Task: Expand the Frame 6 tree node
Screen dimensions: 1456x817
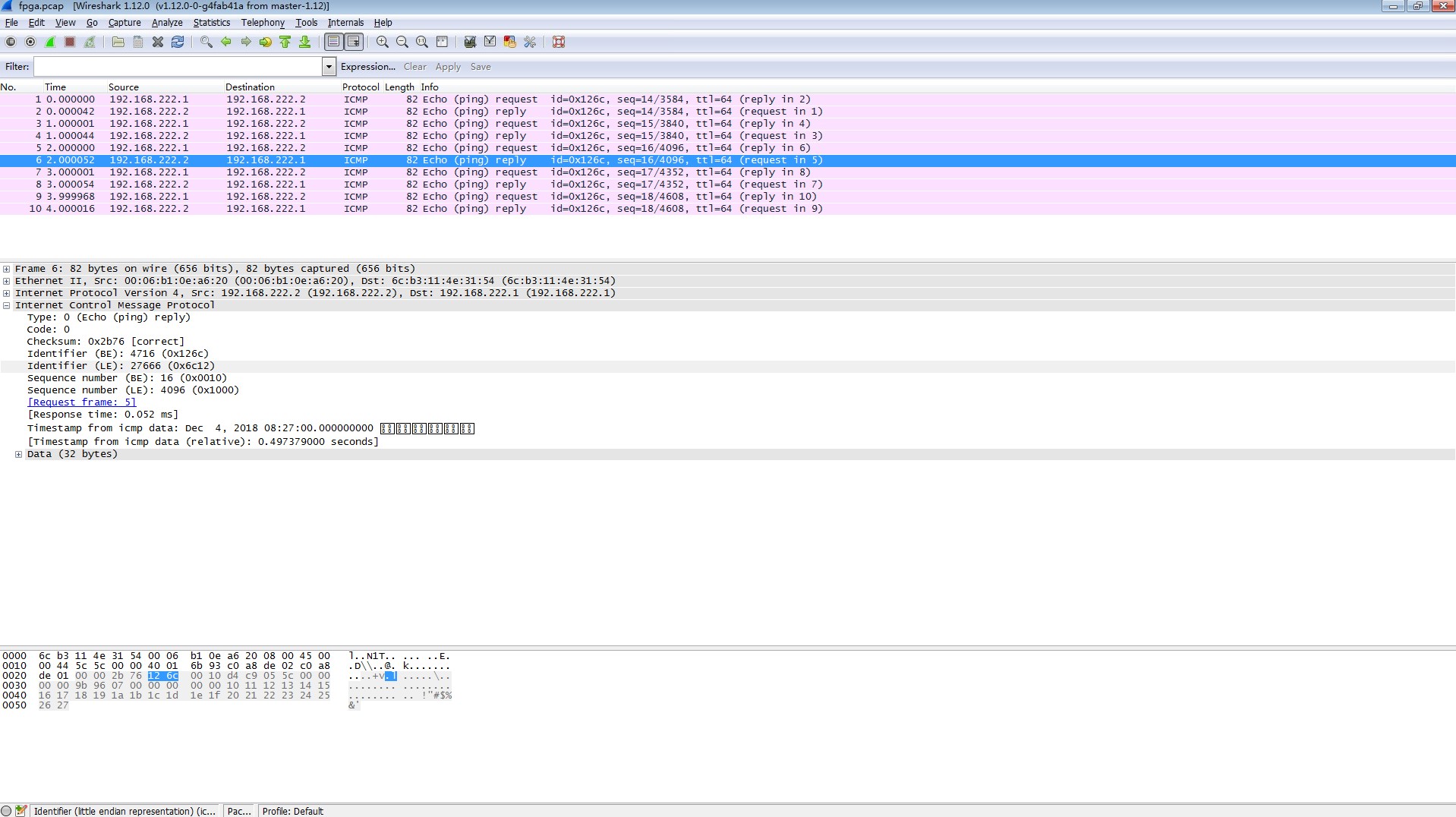Action: coord(7,269)
